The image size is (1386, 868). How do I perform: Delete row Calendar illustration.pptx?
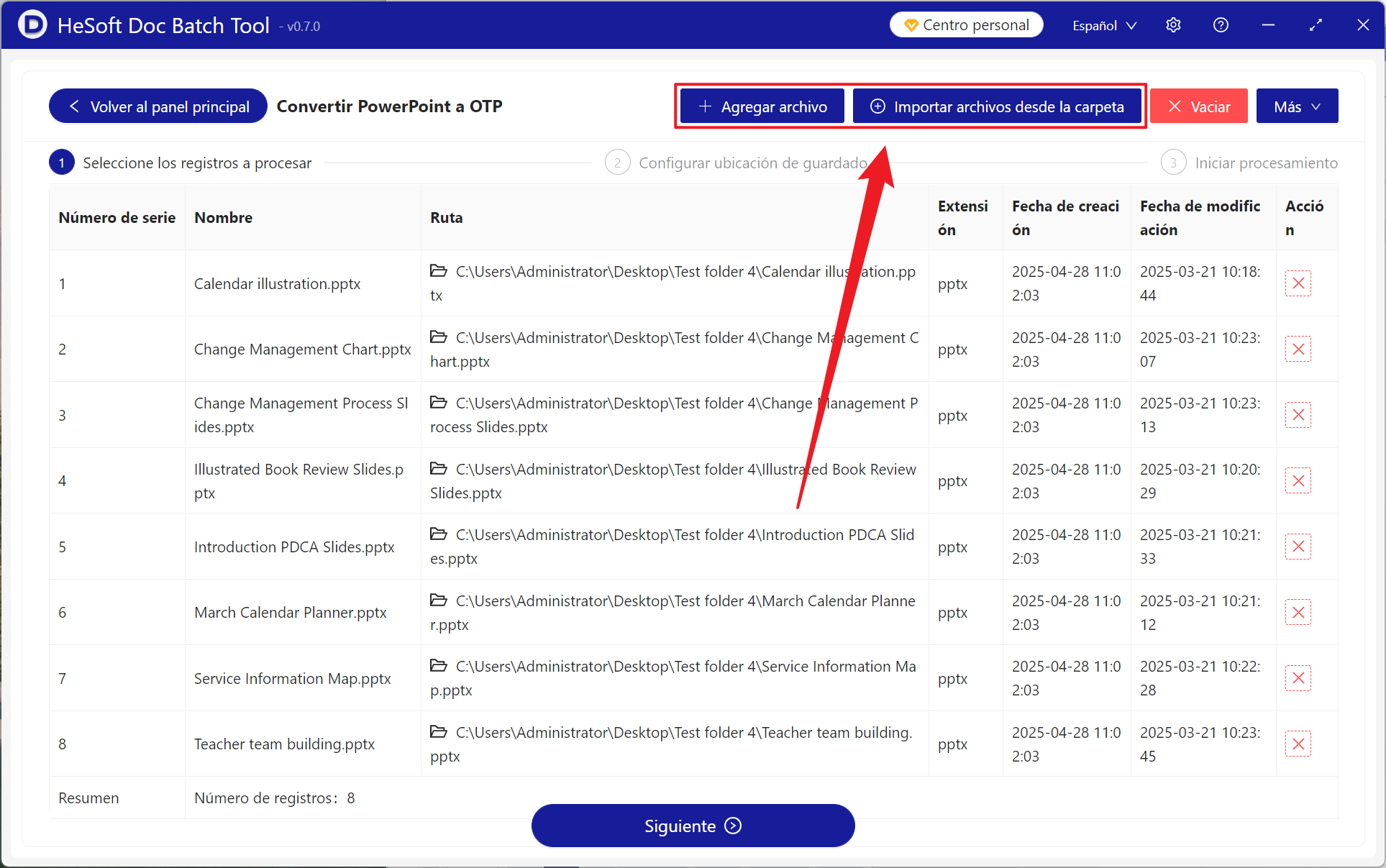[1298, 283]
